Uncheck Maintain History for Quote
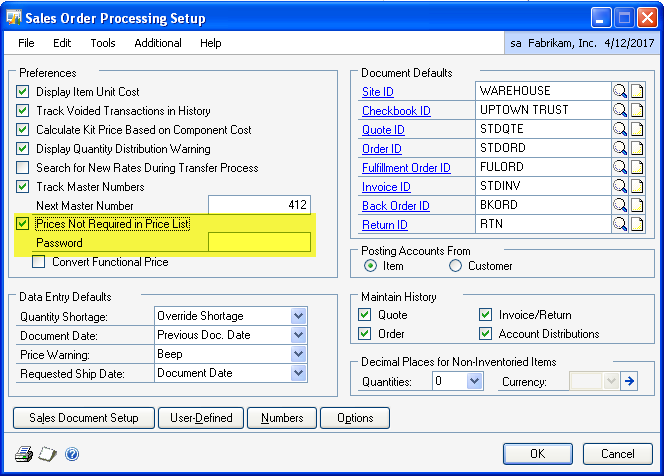 coord(365,315)
